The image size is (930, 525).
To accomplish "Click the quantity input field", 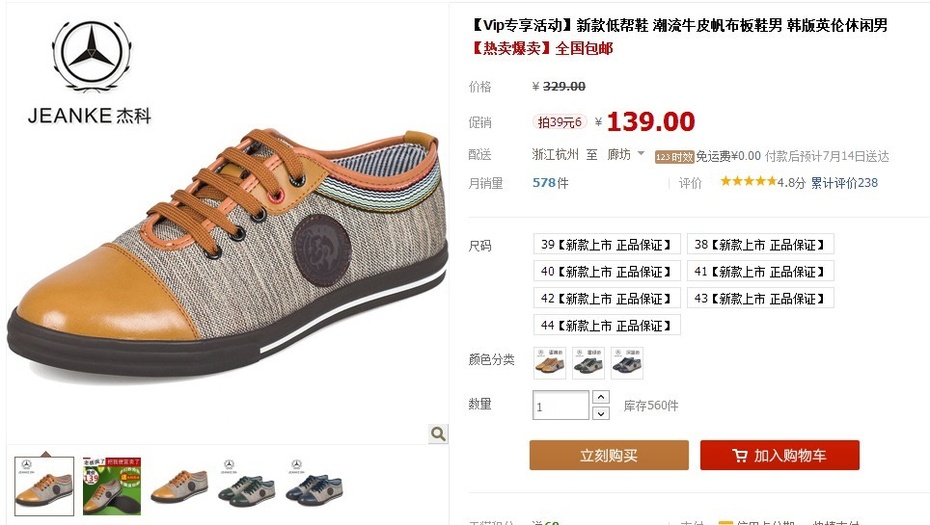I will pos(560,405).
